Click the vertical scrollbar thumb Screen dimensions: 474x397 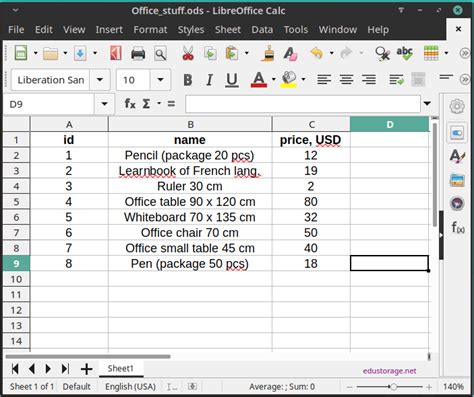coord(435,175)
